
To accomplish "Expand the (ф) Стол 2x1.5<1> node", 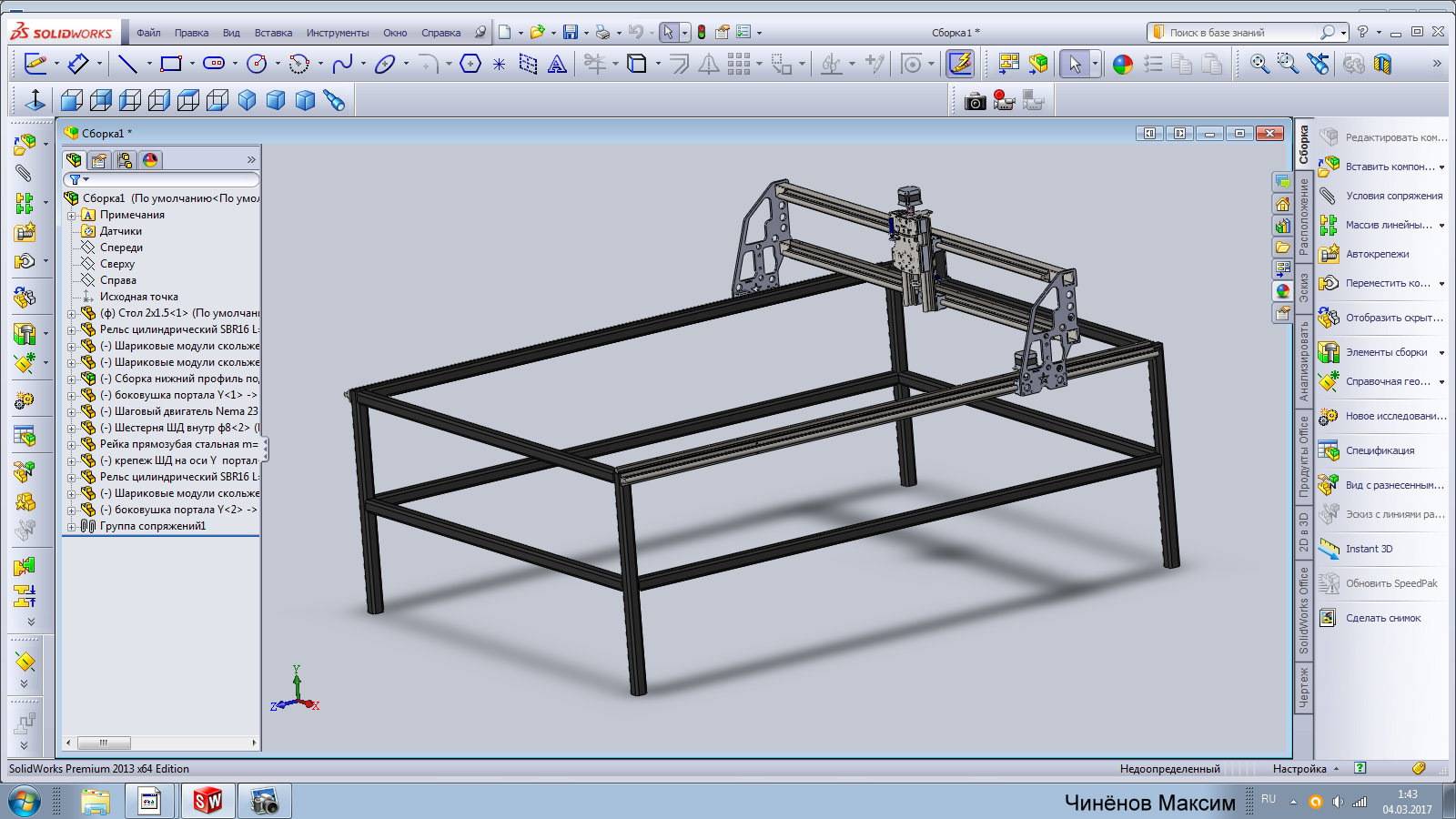I will click(x=72, y=314).
